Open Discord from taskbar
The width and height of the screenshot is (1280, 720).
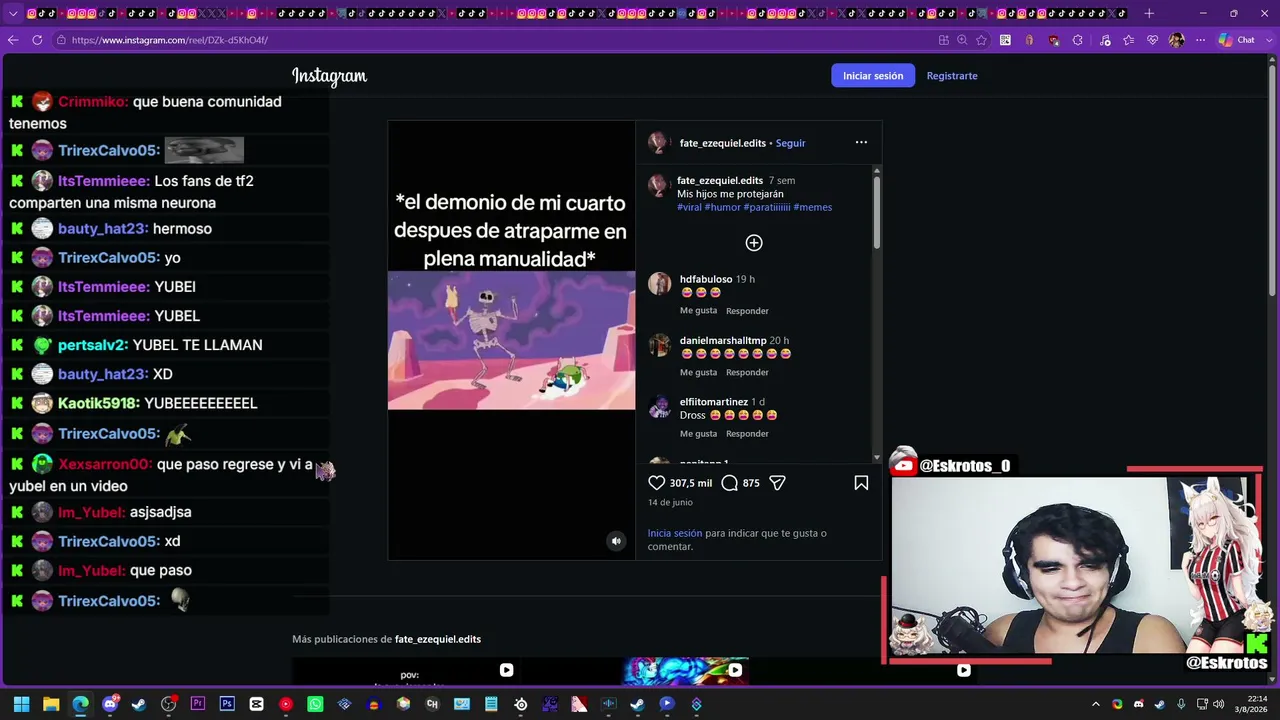pos(110,704)
